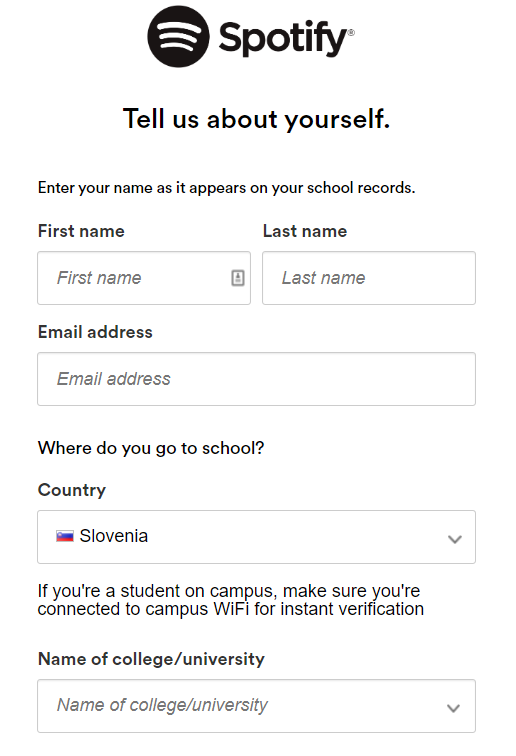This screenshot has height=756, width=516.
Task: Select the Name of college/university field
Action: [257, 706]
